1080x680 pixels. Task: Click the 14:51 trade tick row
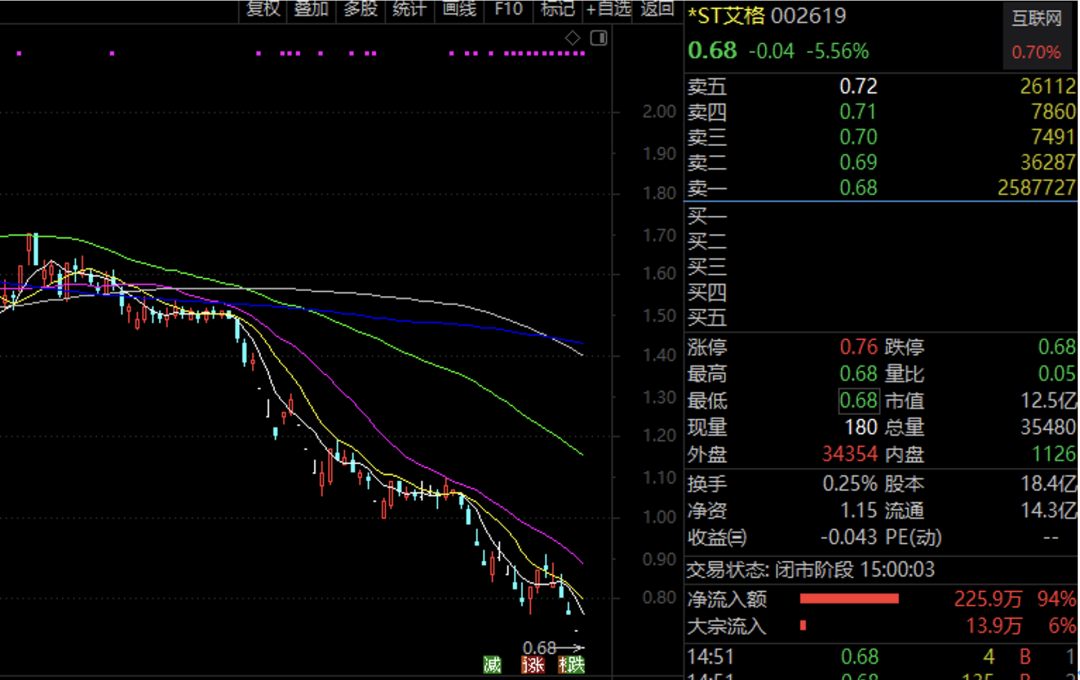880,656
